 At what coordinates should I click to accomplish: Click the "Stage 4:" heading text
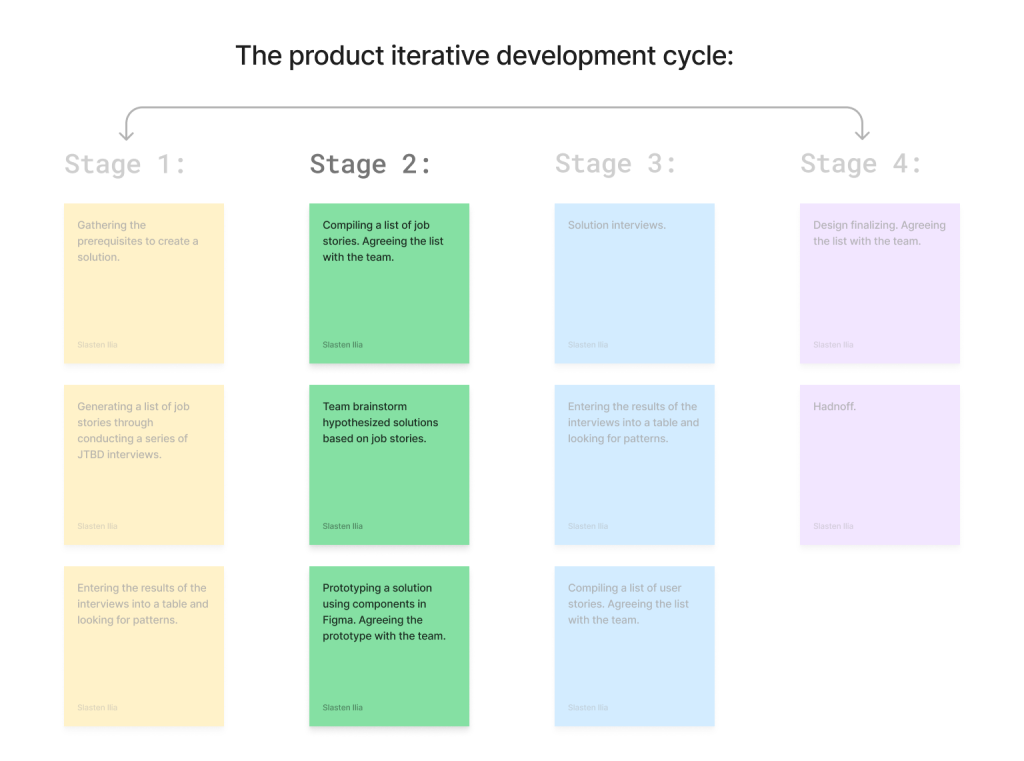[x=861, y=164]
